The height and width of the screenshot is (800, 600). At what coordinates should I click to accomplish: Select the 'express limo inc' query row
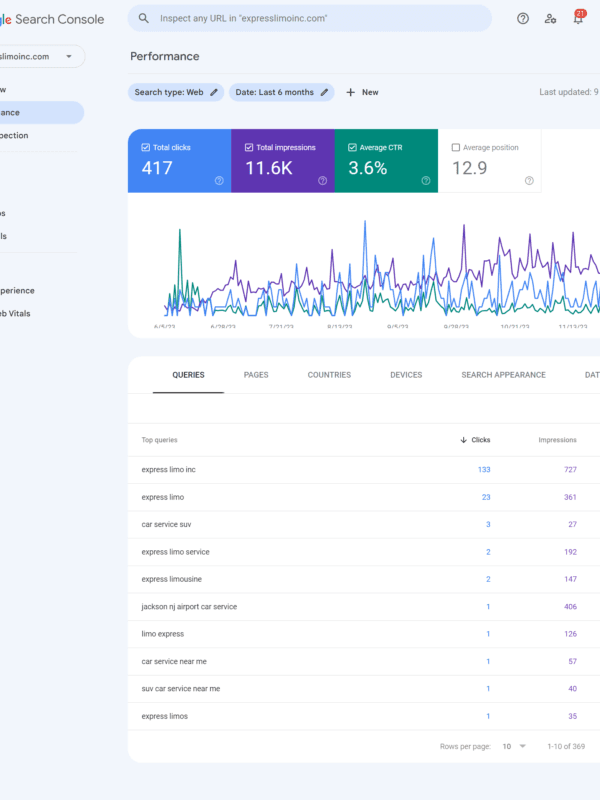pos(364,470)
